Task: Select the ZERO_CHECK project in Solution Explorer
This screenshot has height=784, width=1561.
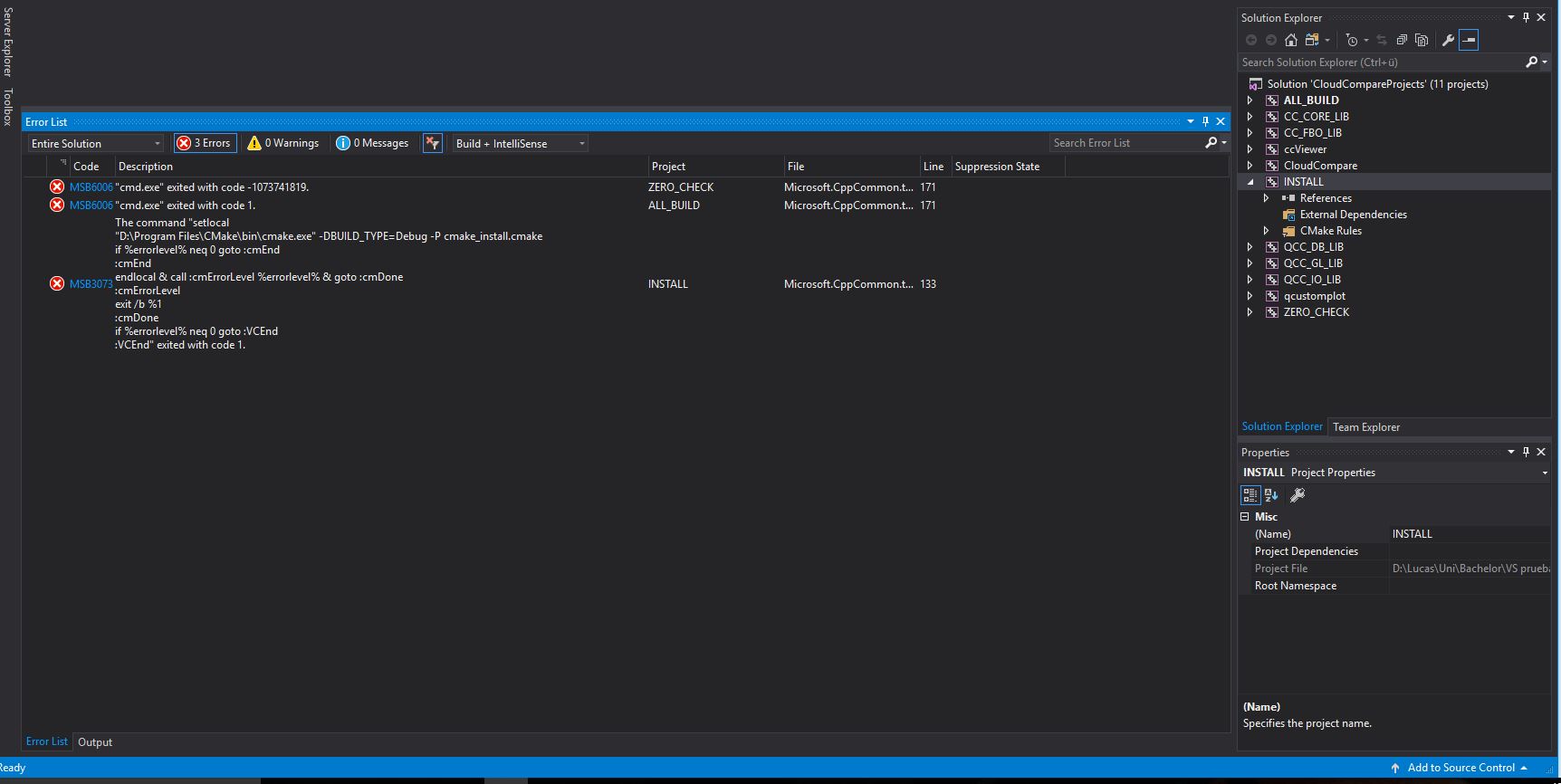Action: point(1316,312)
